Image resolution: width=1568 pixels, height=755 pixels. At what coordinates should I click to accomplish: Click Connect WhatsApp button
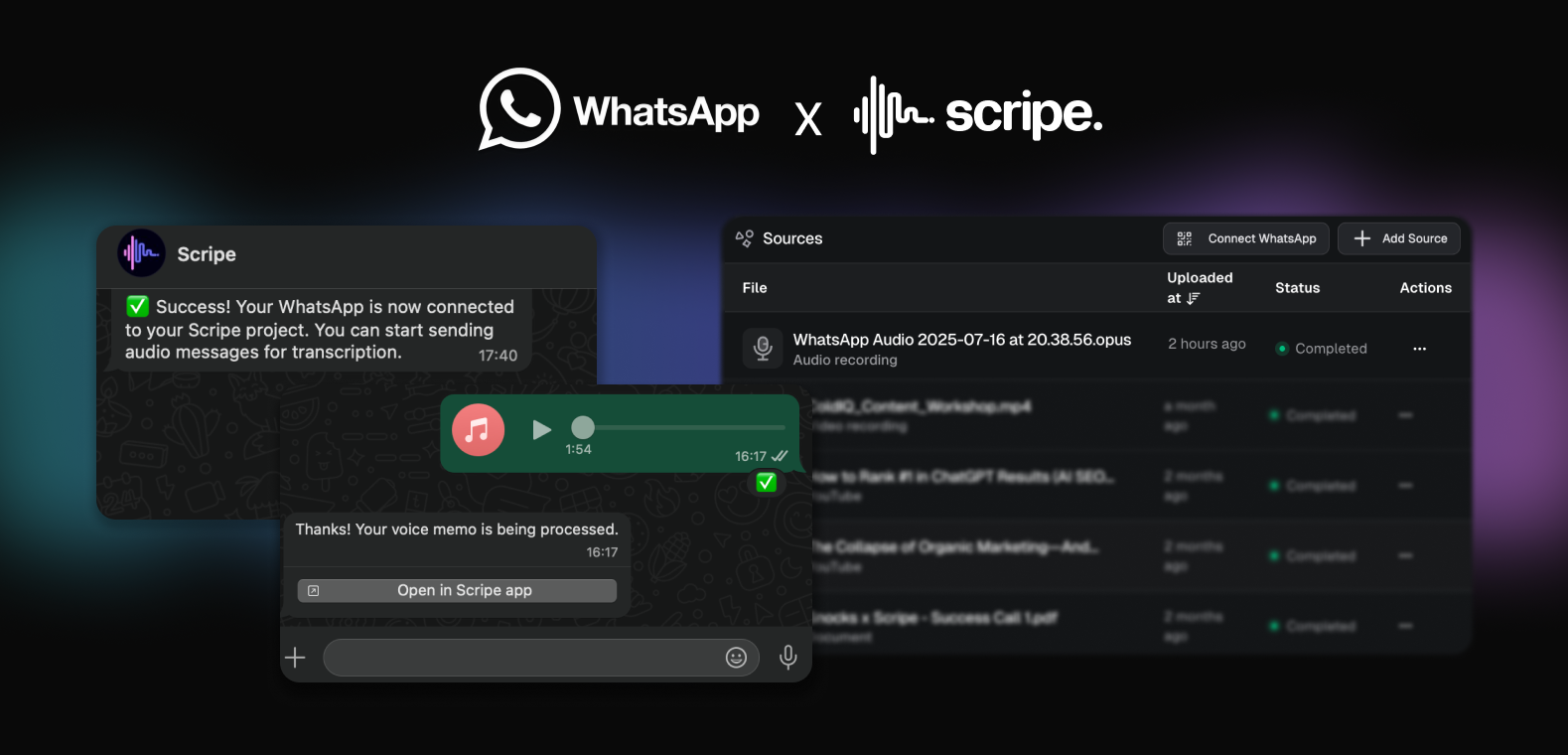[1246, 238]
